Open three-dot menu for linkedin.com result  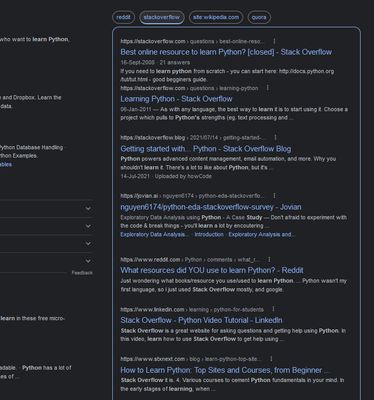tap(273, 309)
